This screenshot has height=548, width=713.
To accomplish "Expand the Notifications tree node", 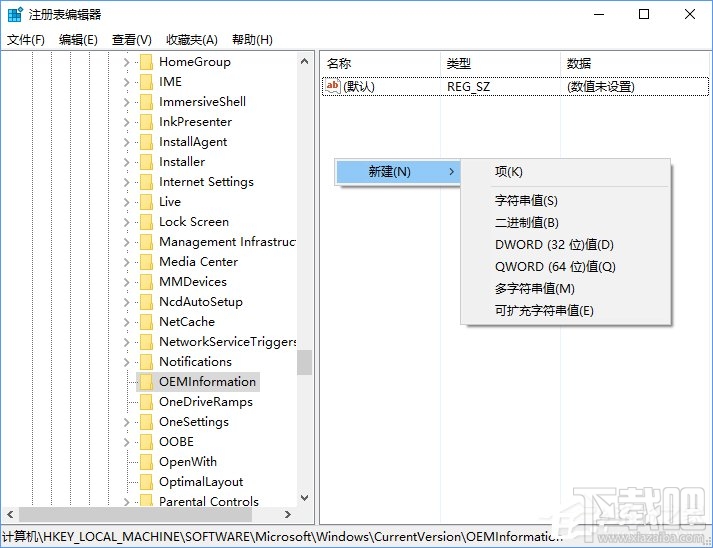I will (x=126, y=362).
